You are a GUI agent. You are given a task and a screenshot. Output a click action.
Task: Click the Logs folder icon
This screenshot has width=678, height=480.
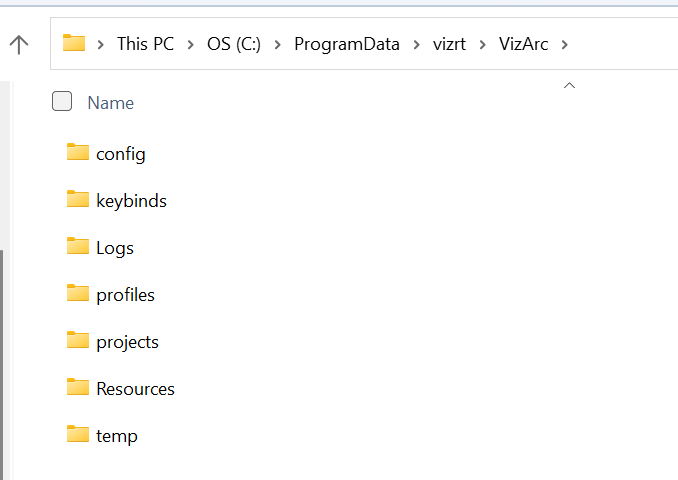click(x=78, y=247)
